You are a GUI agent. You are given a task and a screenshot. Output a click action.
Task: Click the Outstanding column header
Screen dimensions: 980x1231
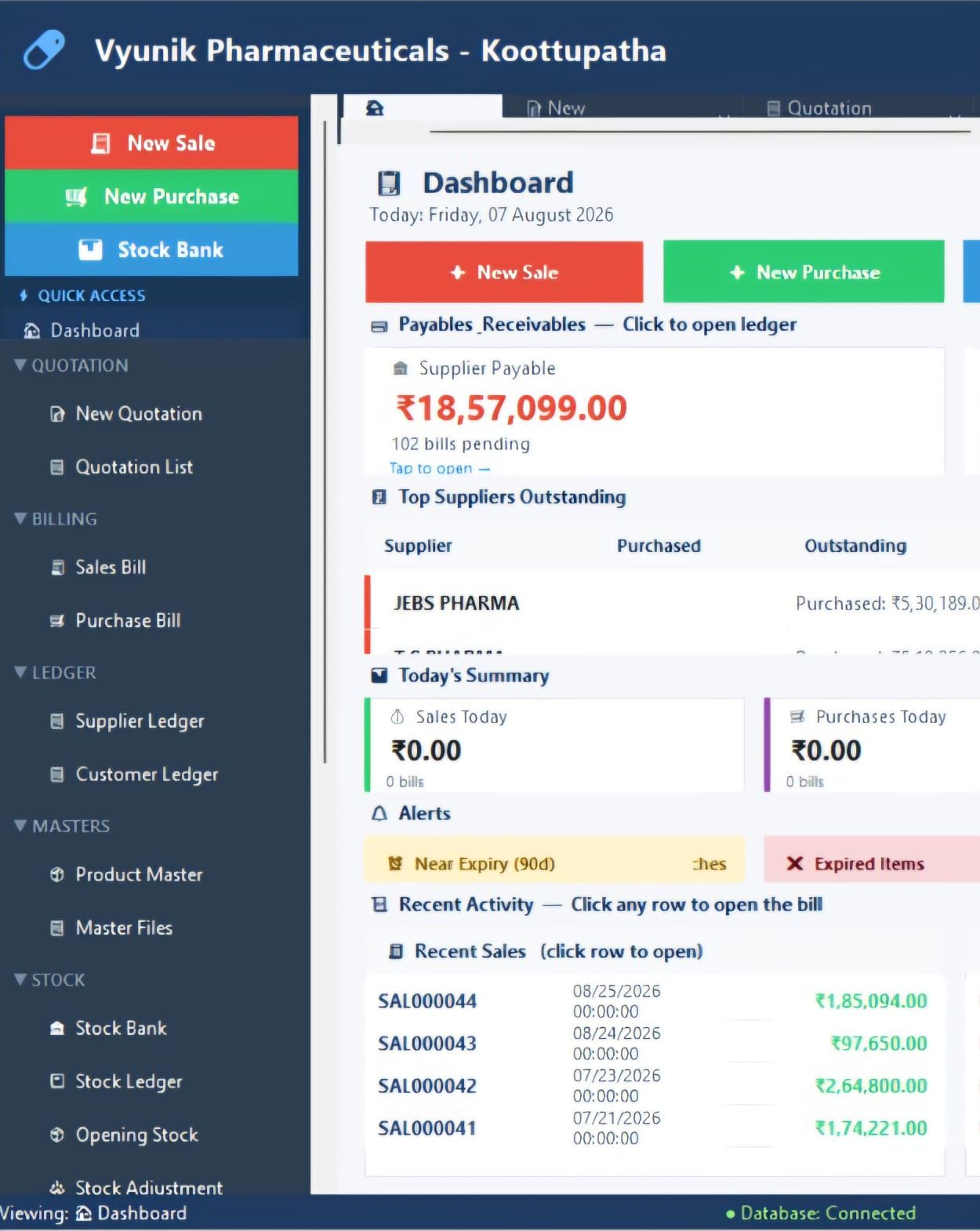click(855, 546)
